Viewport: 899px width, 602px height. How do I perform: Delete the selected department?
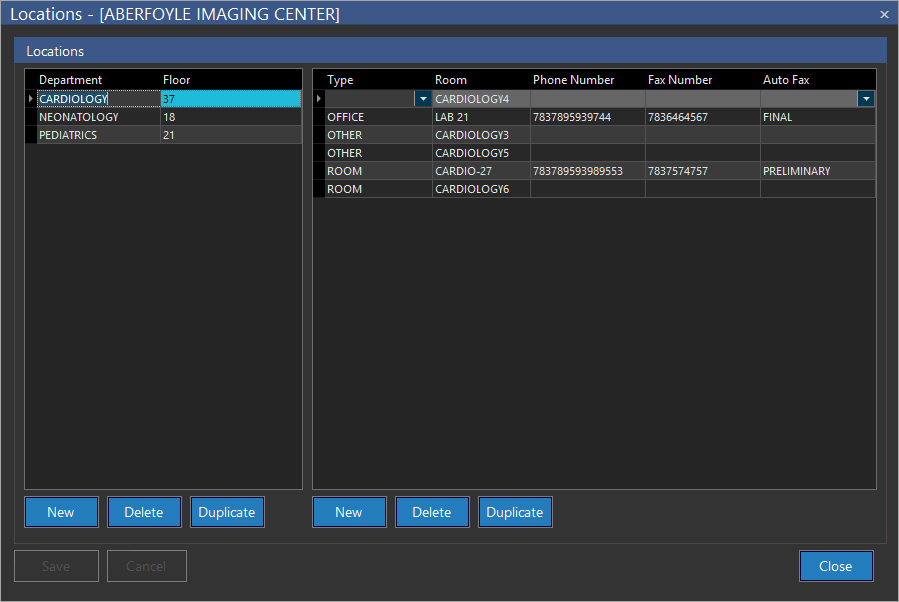point(144,512)
